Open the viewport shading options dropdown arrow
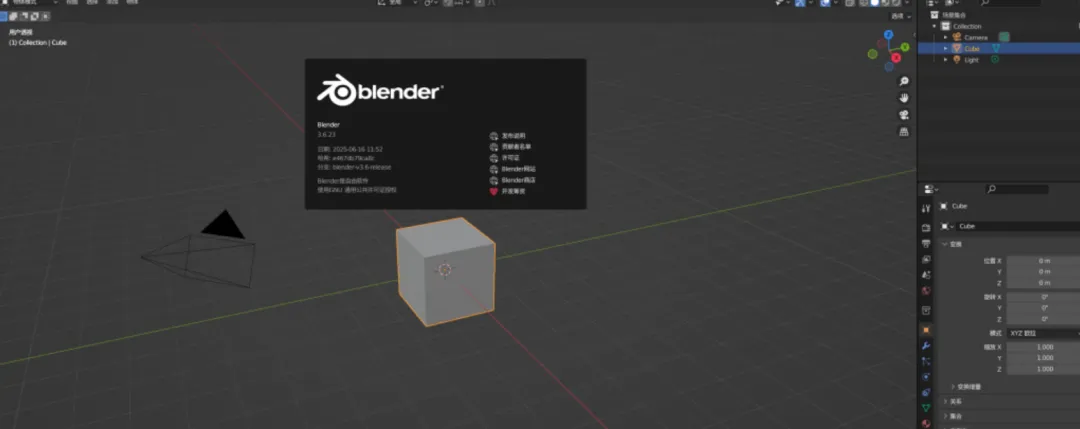The image size is (1080, 429). [x=907, y=3]
